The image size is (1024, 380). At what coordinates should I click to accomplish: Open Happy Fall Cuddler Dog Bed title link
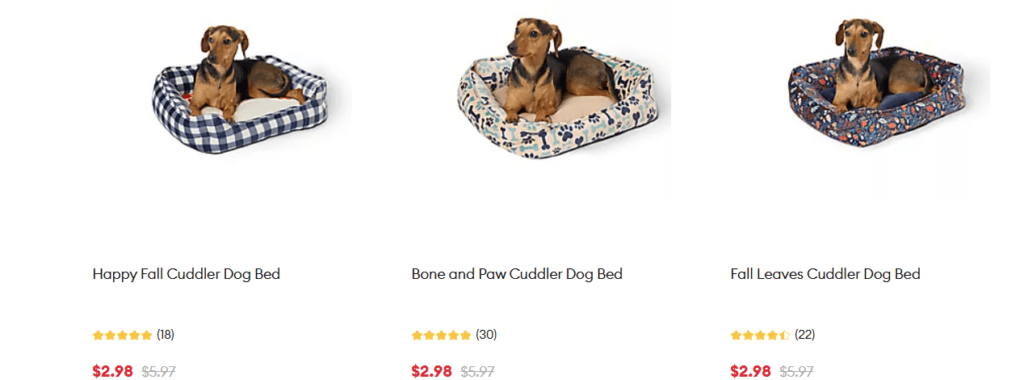click(186, 274)
